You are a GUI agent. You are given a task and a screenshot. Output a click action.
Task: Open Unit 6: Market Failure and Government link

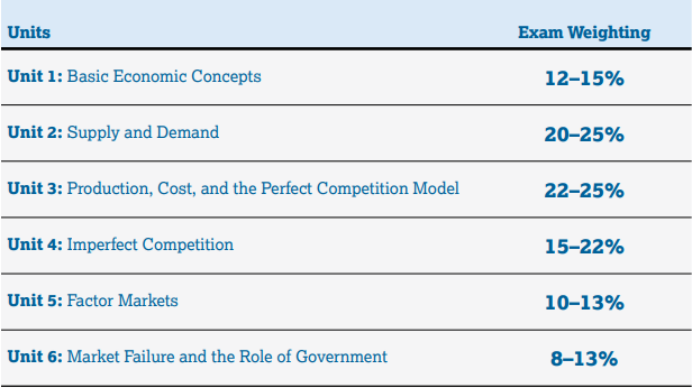(197, 357)
